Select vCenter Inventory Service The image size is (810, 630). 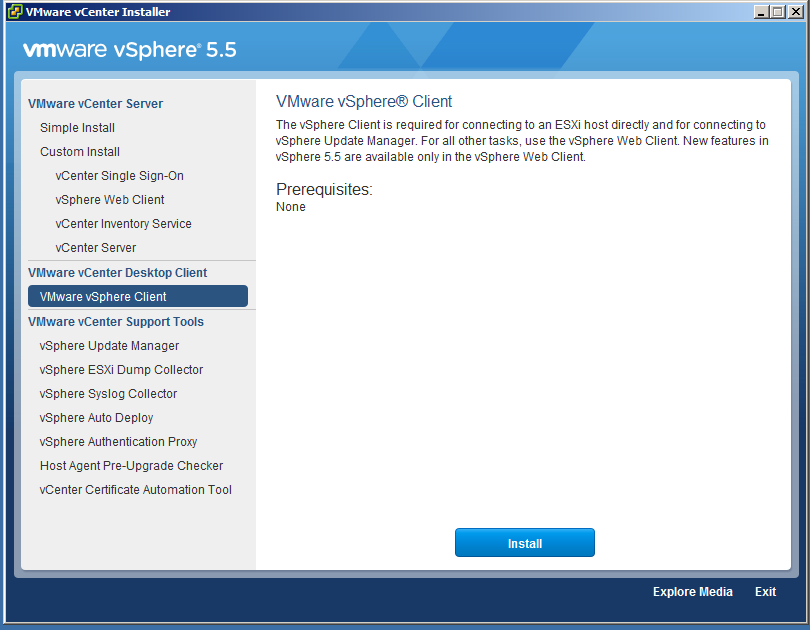[x=123, y=224]
